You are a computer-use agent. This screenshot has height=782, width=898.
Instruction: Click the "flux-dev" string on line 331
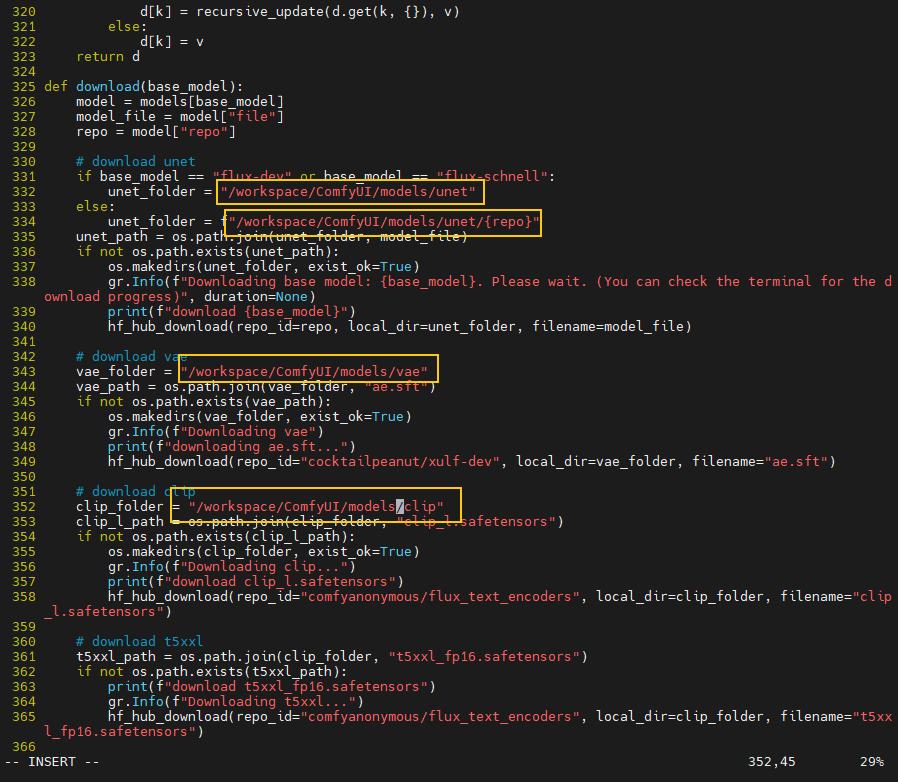tap(252, 176)
